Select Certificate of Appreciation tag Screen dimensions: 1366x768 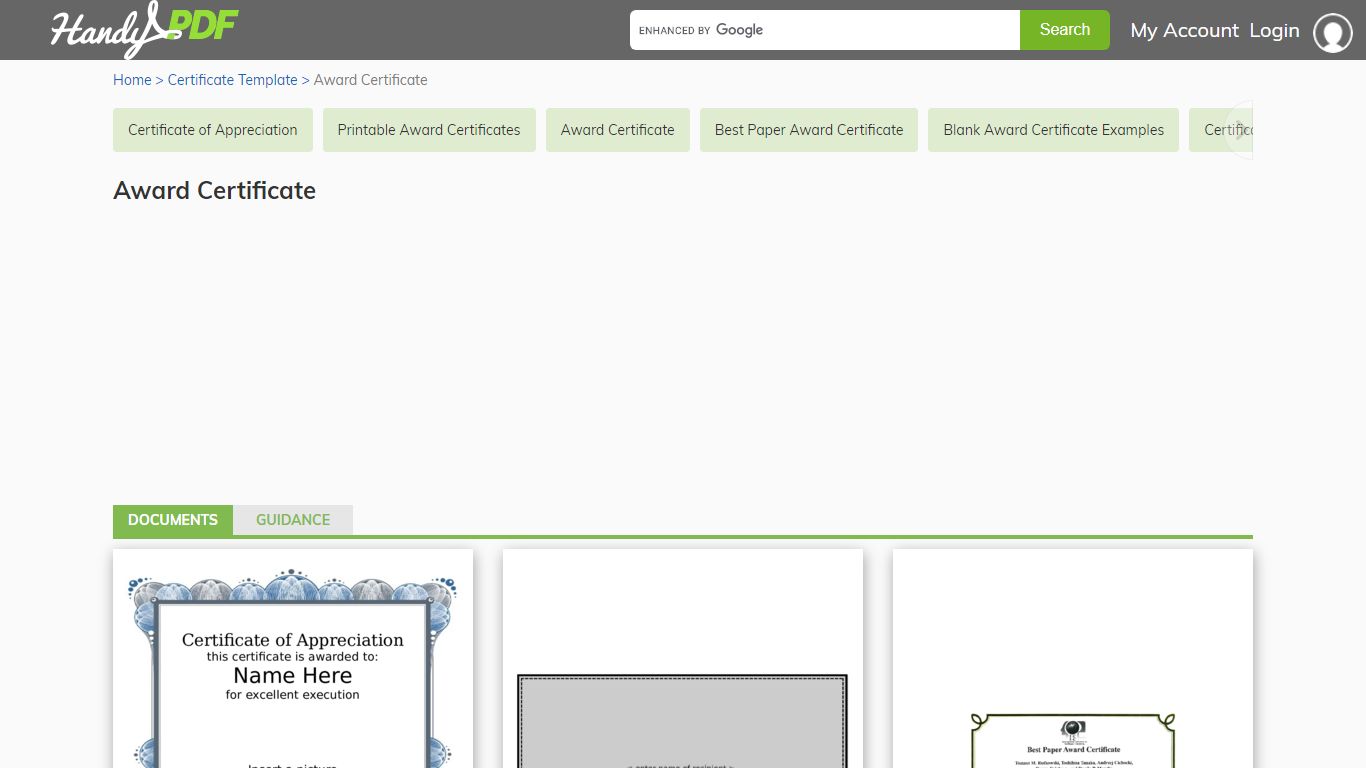tap(213, 130)
